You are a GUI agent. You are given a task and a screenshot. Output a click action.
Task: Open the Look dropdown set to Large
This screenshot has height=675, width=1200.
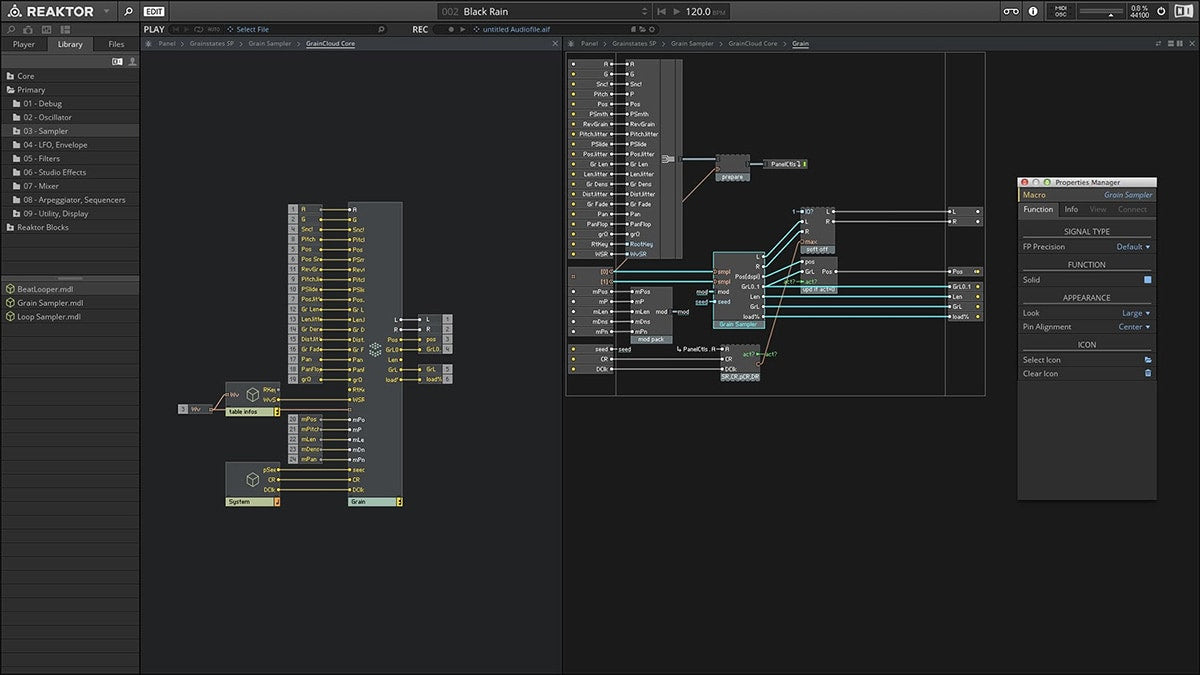click(x=1136, y=313)
